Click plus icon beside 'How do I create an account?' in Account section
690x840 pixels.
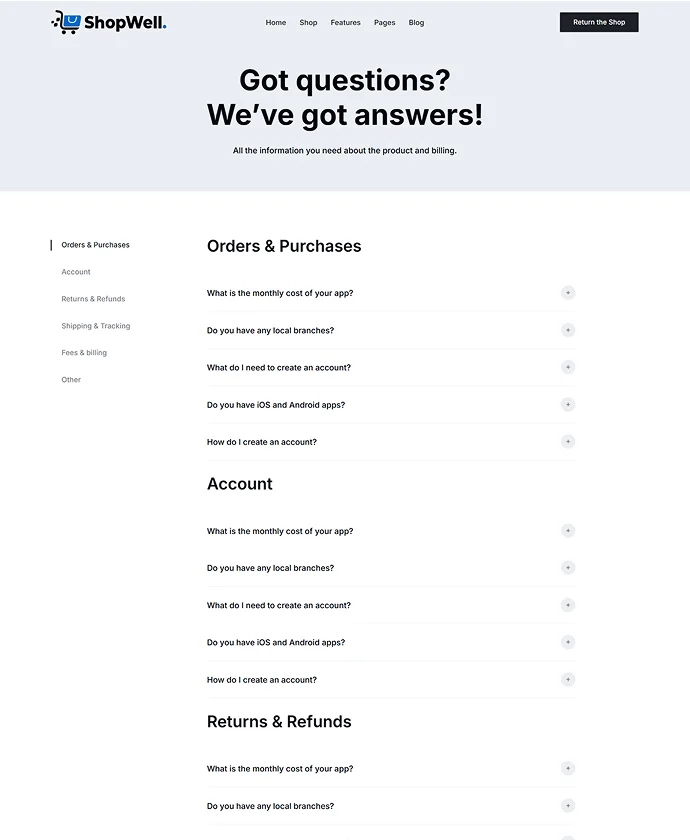pyautogui.click(x=568, y=680)
